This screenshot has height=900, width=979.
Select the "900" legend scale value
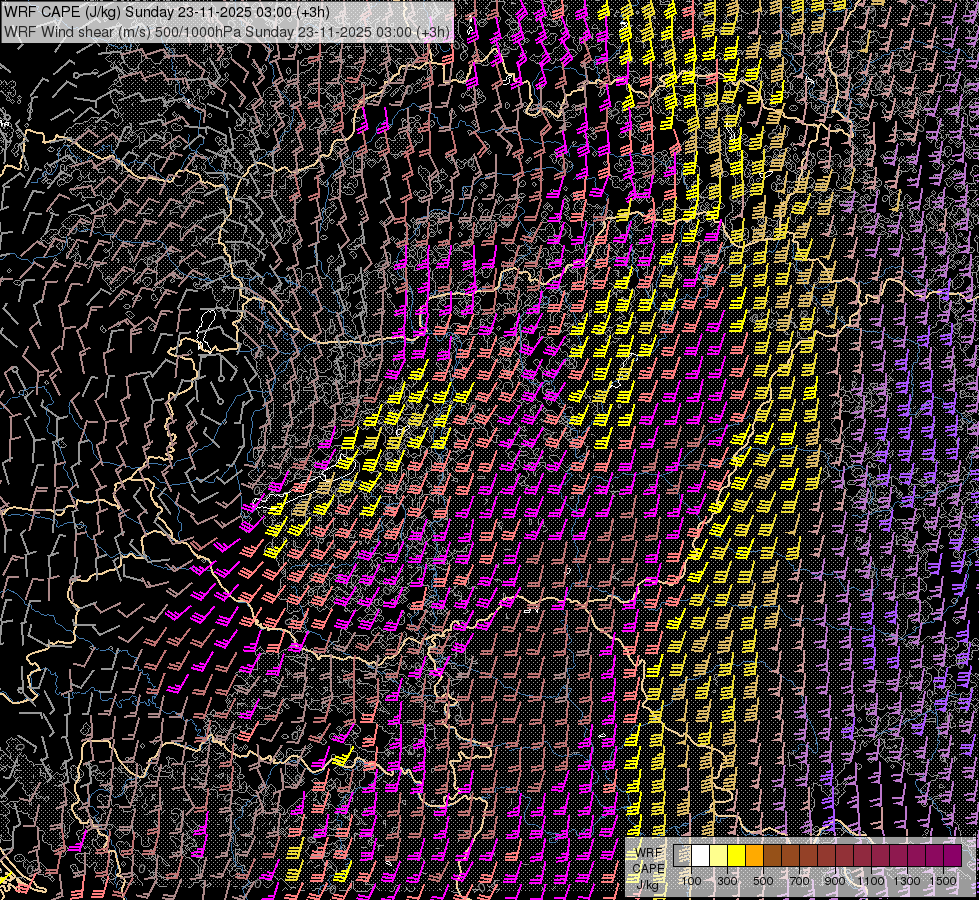point(835,881)
